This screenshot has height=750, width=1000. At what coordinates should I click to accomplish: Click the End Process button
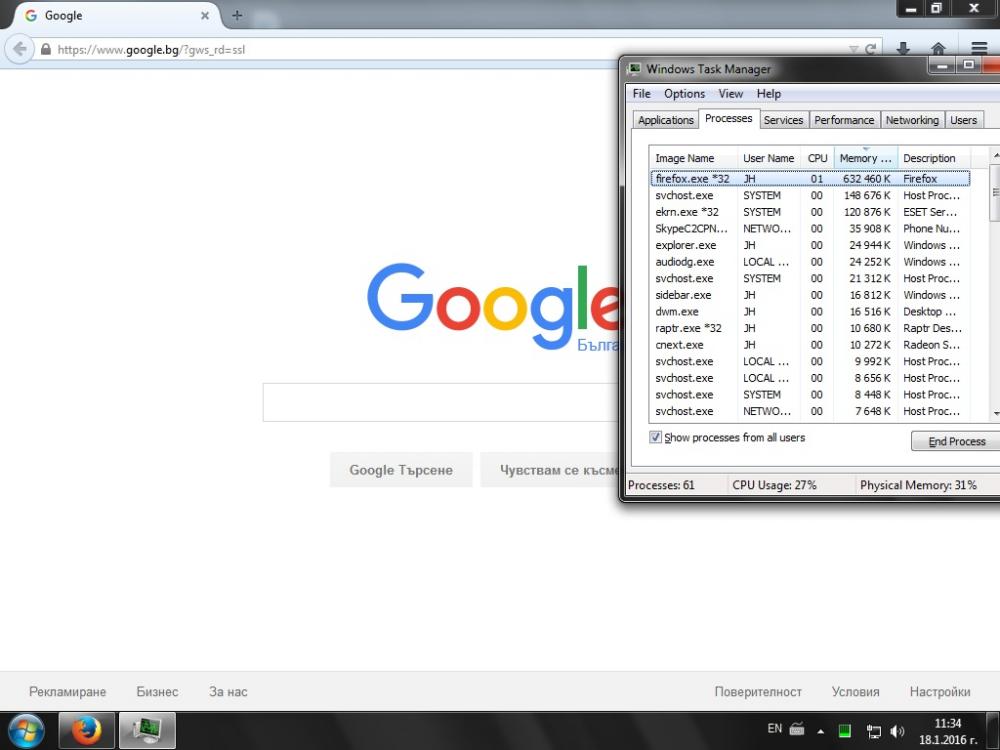[x=957, y=441]
